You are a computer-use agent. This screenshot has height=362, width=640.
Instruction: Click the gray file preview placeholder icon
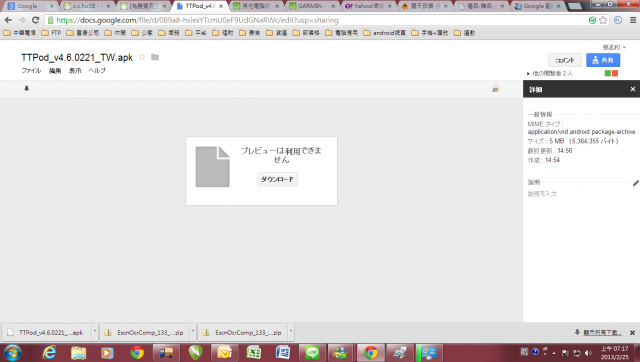[212, 167]
